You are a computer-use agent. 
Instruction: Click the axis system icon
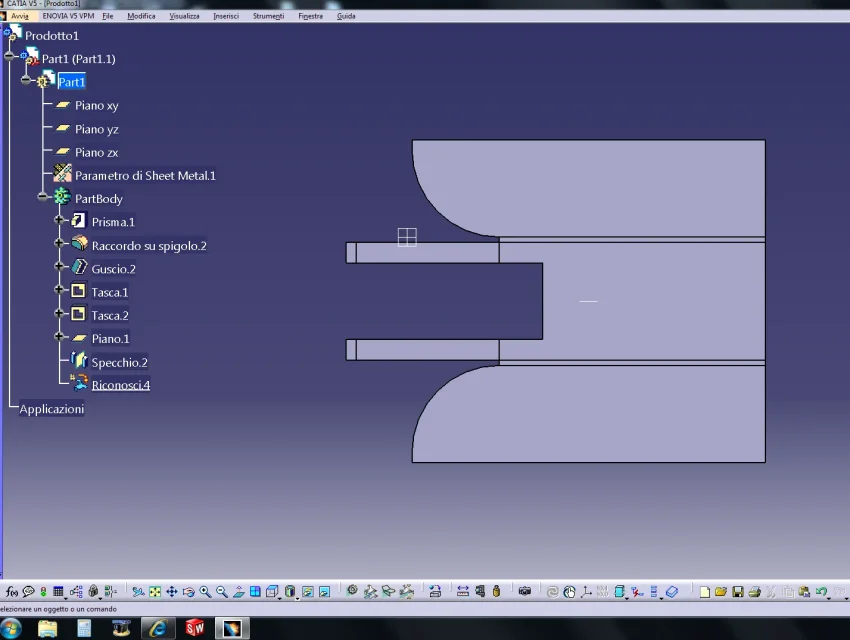tap(586, 592)
